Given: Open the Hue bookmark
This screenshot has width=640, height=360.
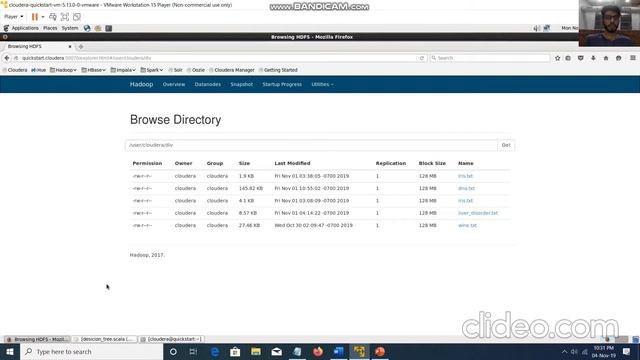Looking at the screenshot, I should point(38,70).
